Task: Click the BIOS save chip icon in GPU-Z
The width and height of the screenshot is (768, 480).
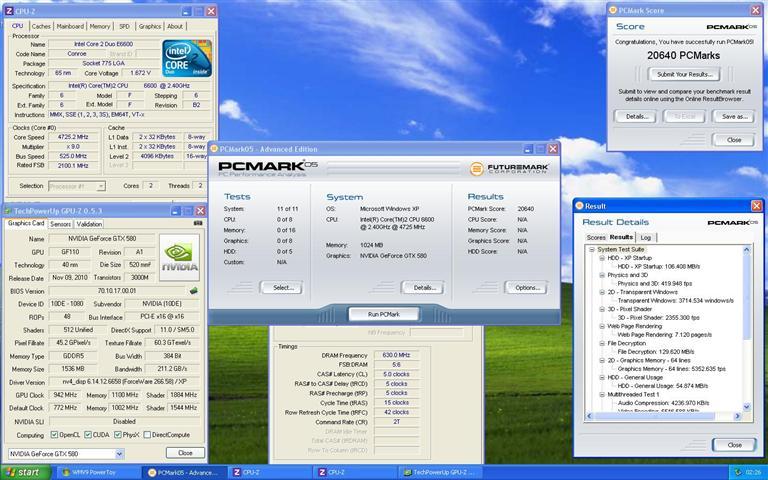Action: [194, 291]
